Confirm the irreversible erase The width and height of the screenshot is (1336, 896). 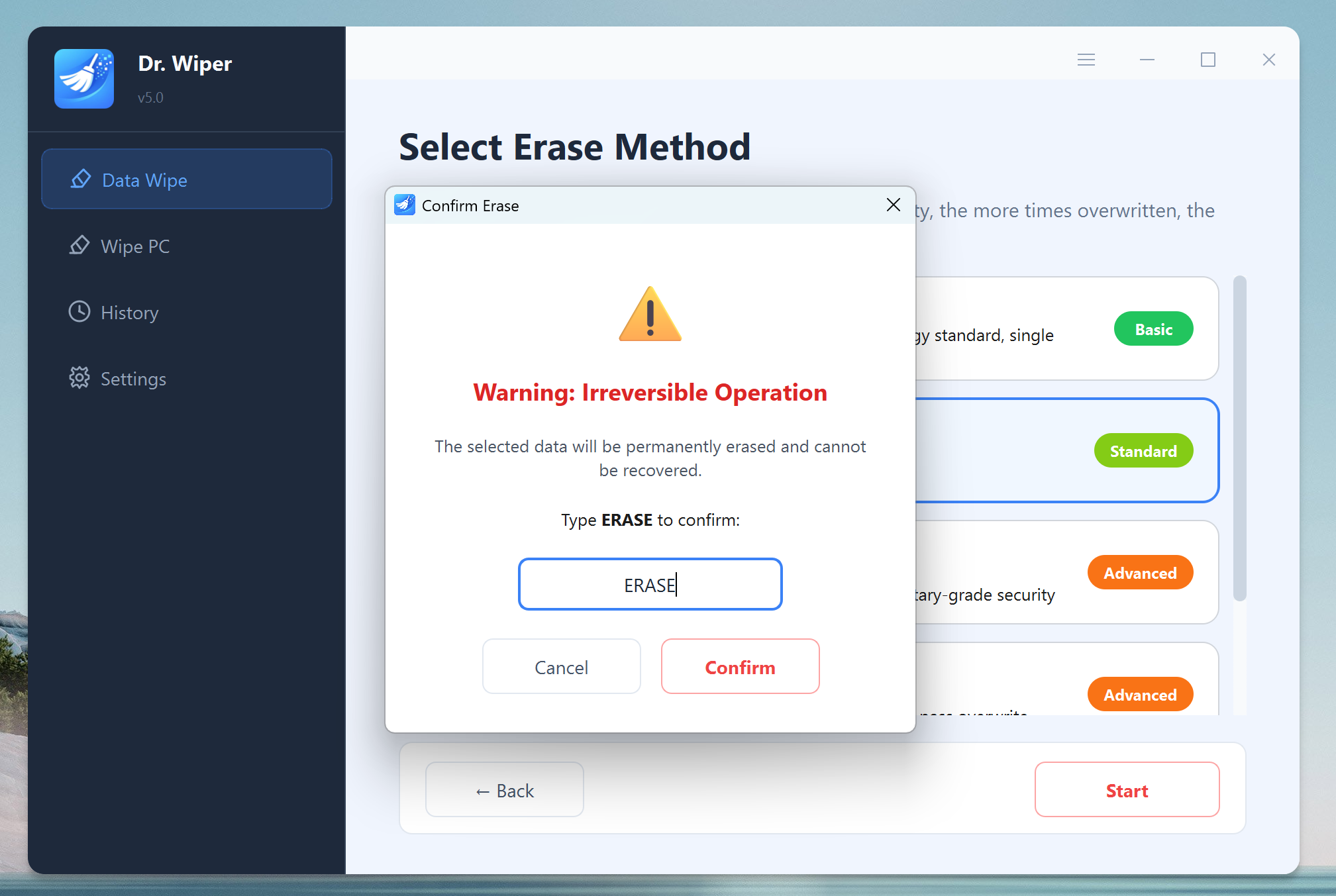(740, 667)
